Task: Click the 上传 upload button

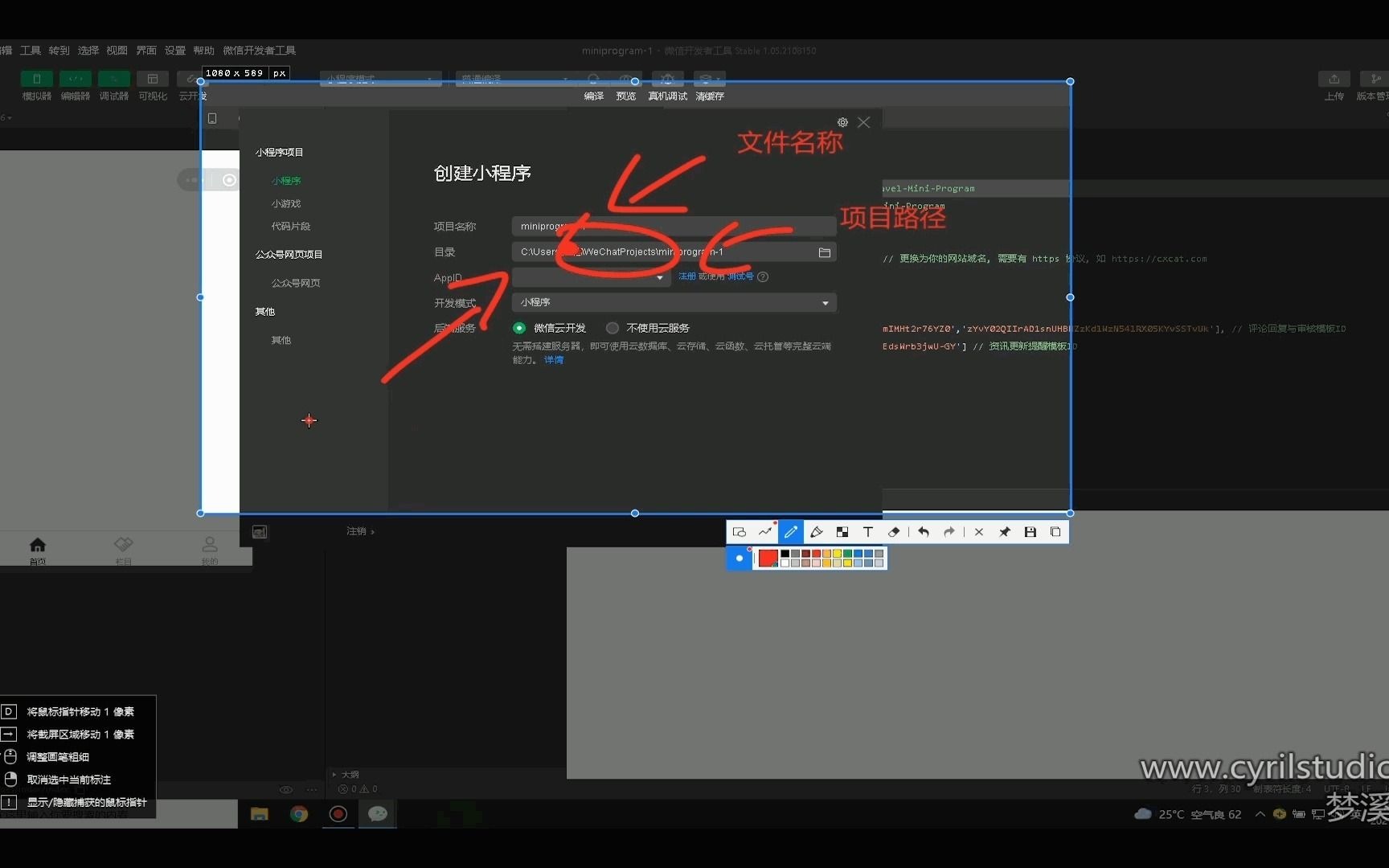Action: point(1334,79)
